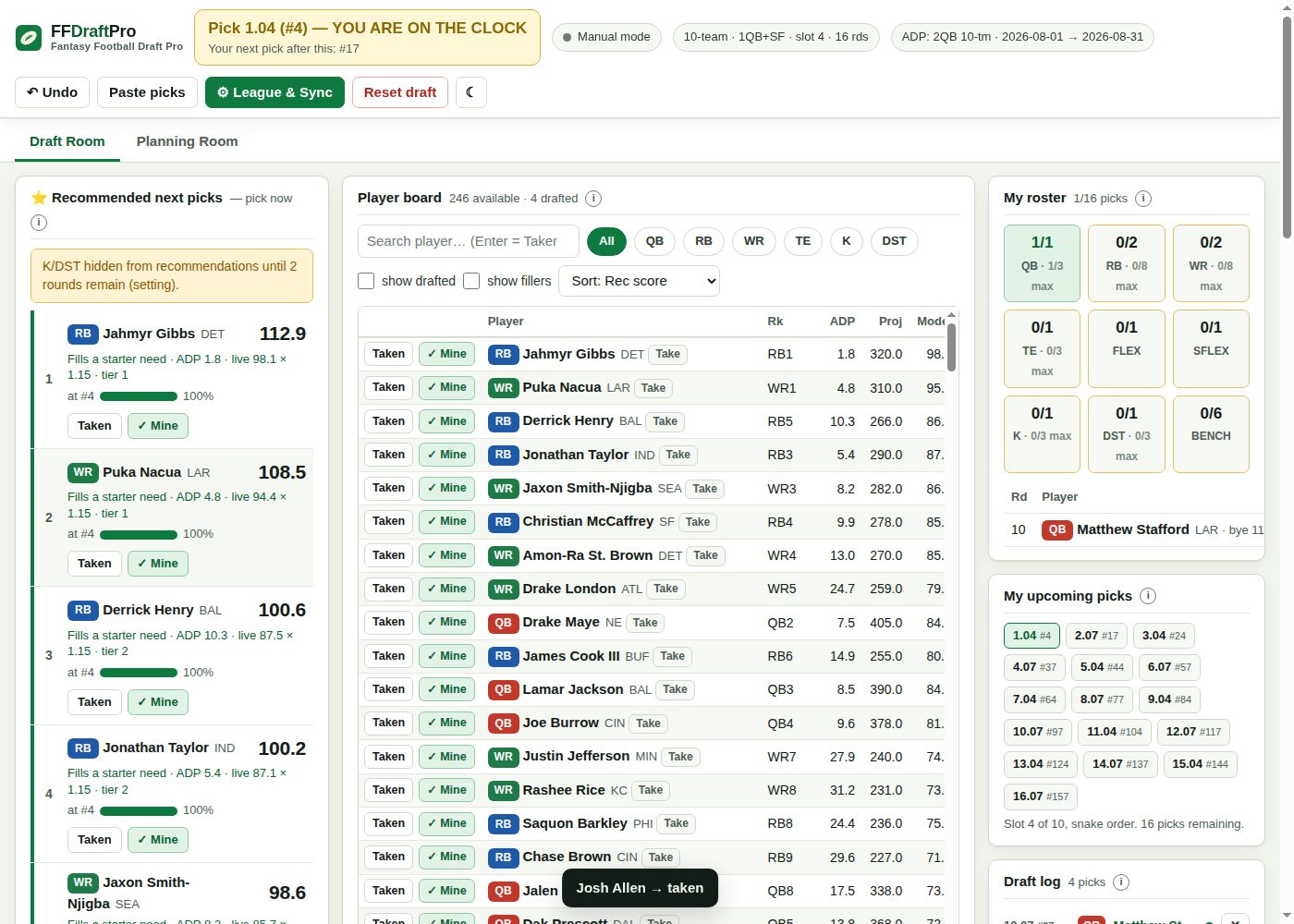
Task: Click Take tag beside Amon-Ra St. Brown
Action: tap(705, 555)
